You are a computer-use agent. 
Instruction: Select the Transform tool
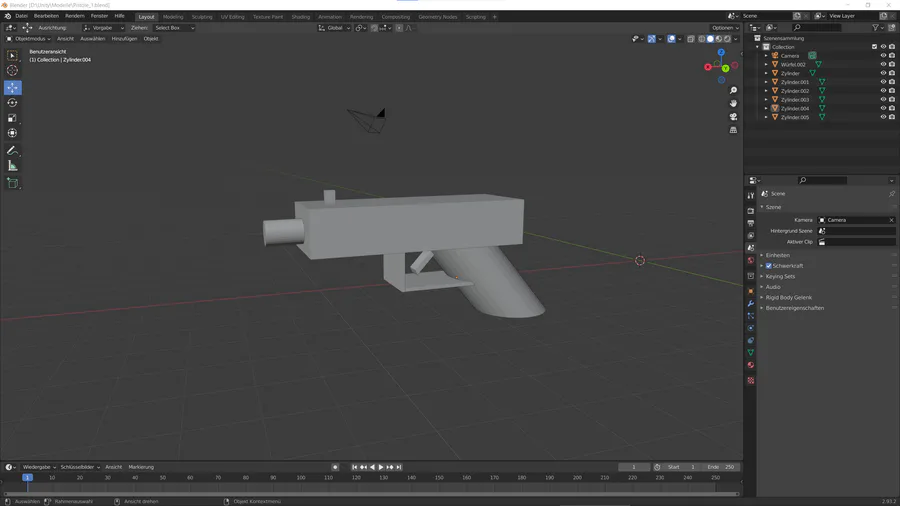(12, 133)
